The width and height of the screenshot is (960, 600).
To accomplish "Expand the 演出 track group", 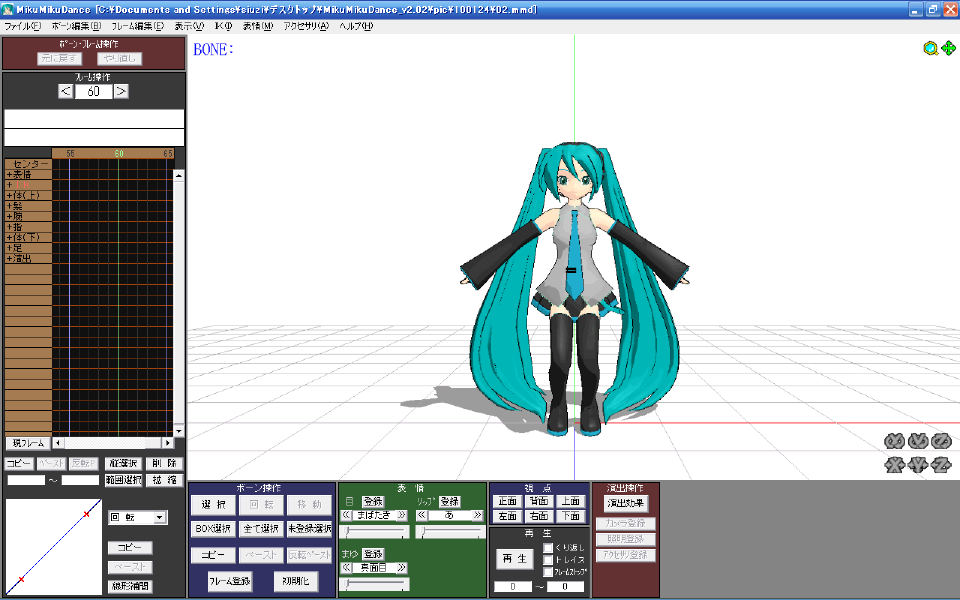I will tap(9, 258).
